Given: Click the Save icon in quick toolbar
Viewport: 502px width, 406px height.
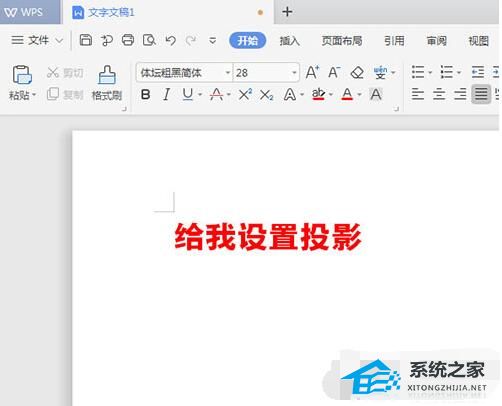Looking at the screenshot, I should [86, 40].
